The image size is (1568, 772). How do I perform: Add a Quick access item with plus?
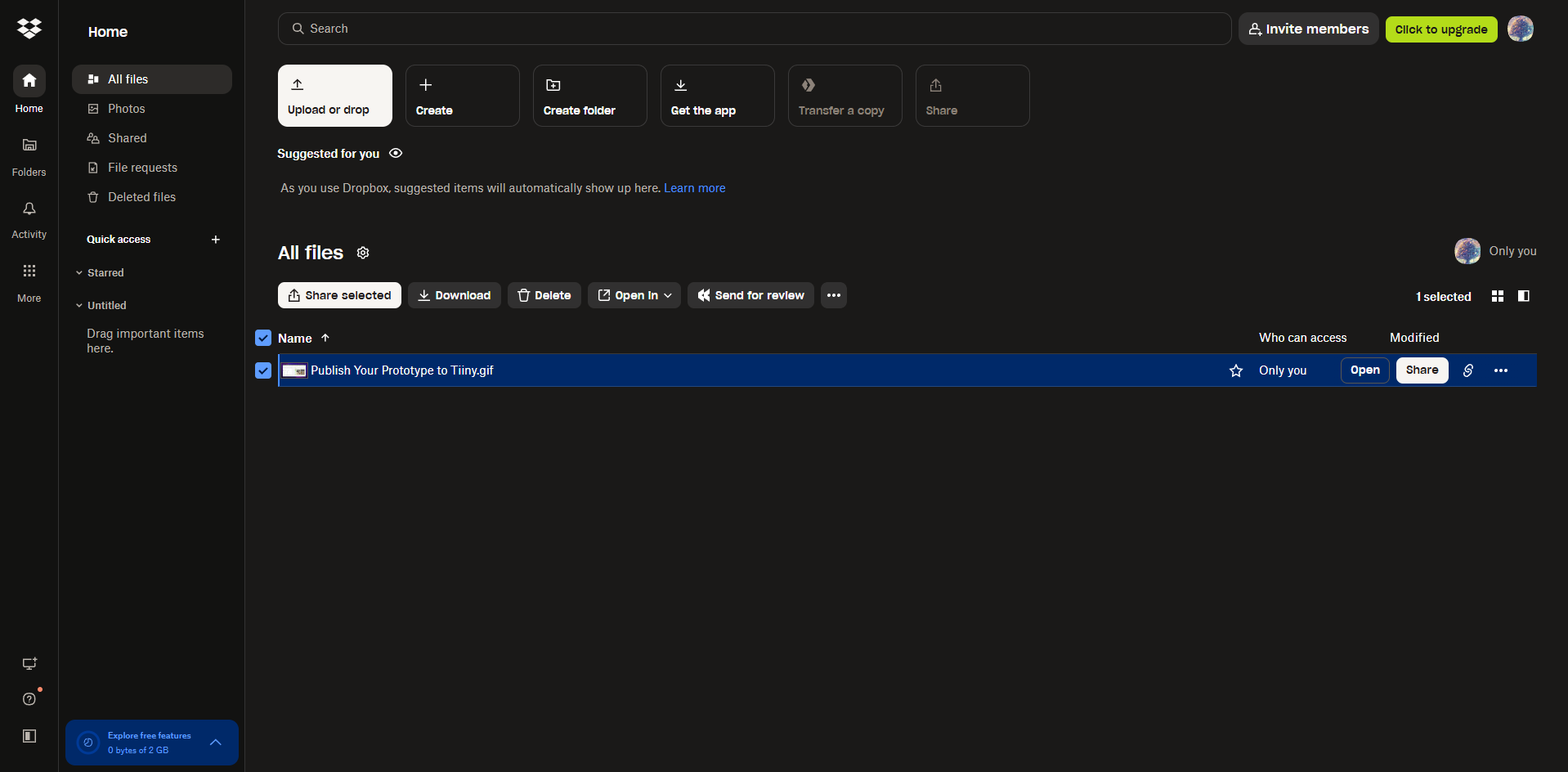[x=216, y=240]
